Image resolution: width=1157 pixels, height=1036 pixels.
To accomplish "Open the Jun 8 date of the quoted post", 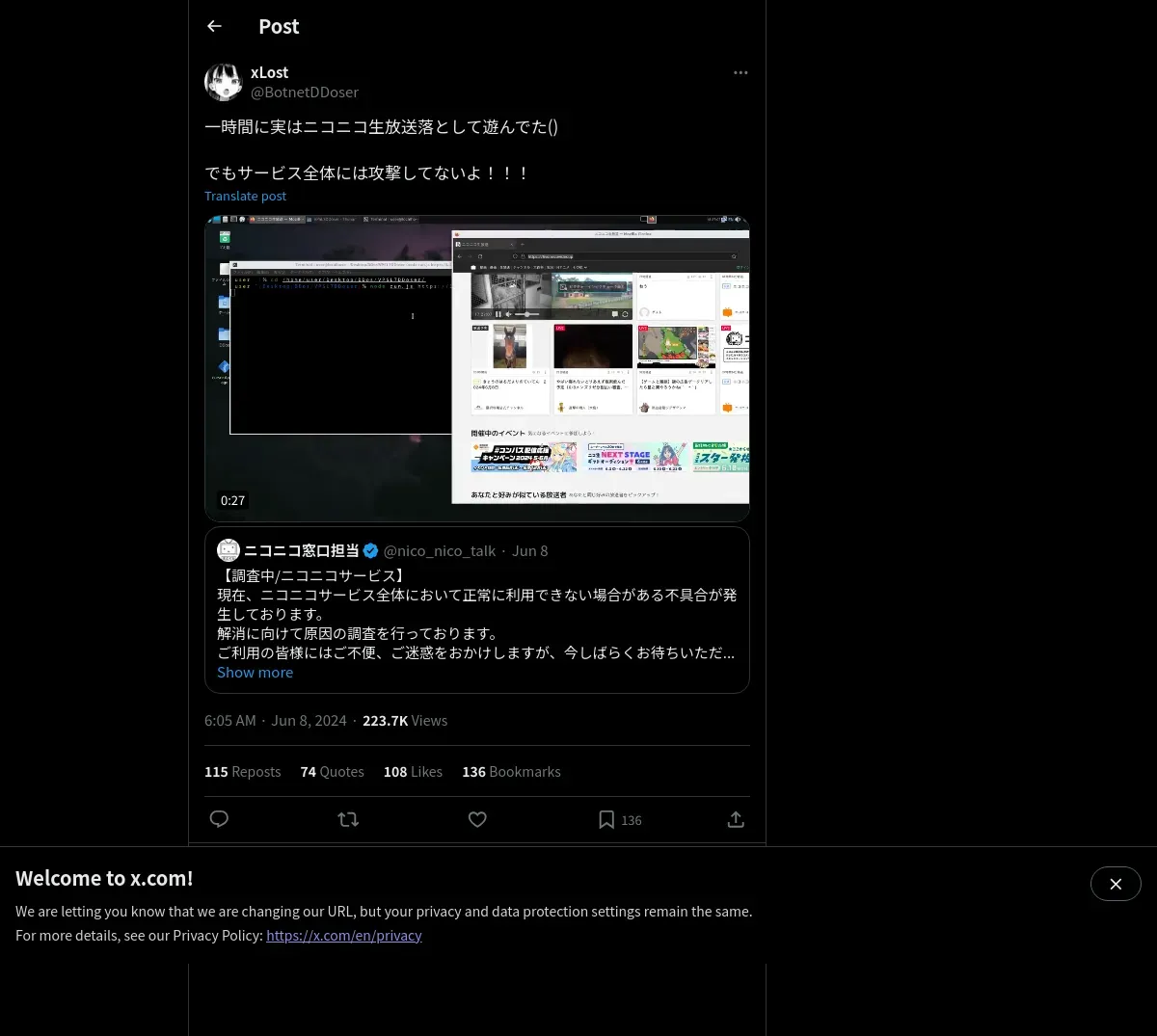I will tap(529, 551).
